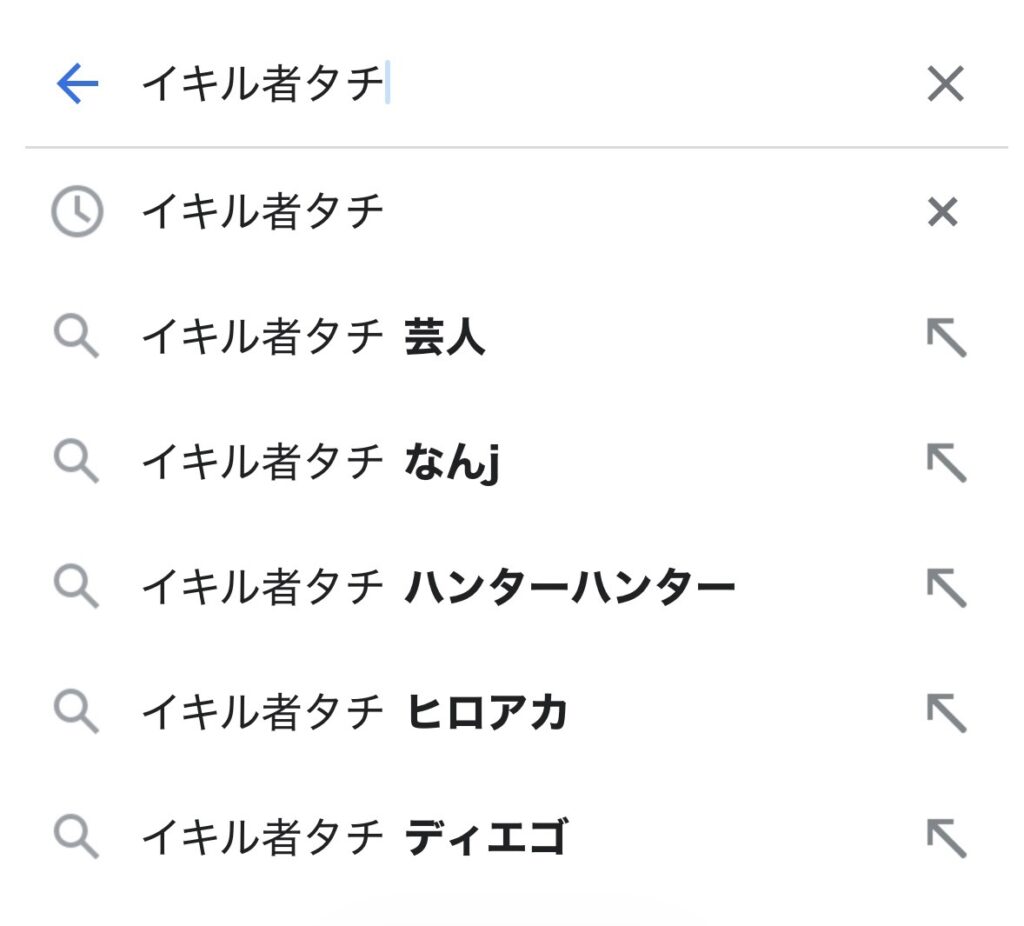The image size is (1024, 926).
Task: Choose suggestion イキル者タチ なんj
Action: (320, 463)
